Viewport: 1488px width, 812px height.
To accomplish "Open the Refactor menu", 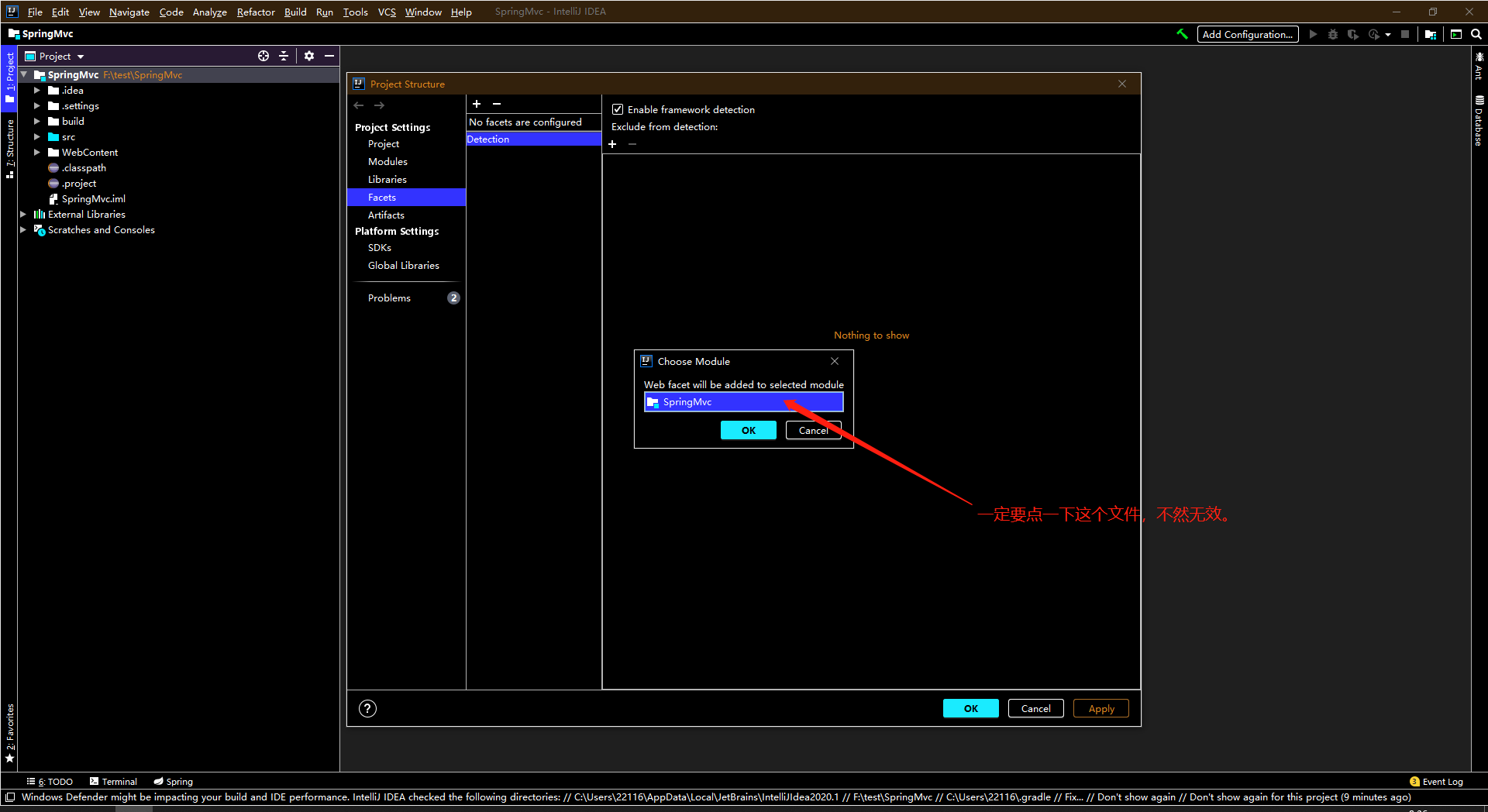I will 255,12.
